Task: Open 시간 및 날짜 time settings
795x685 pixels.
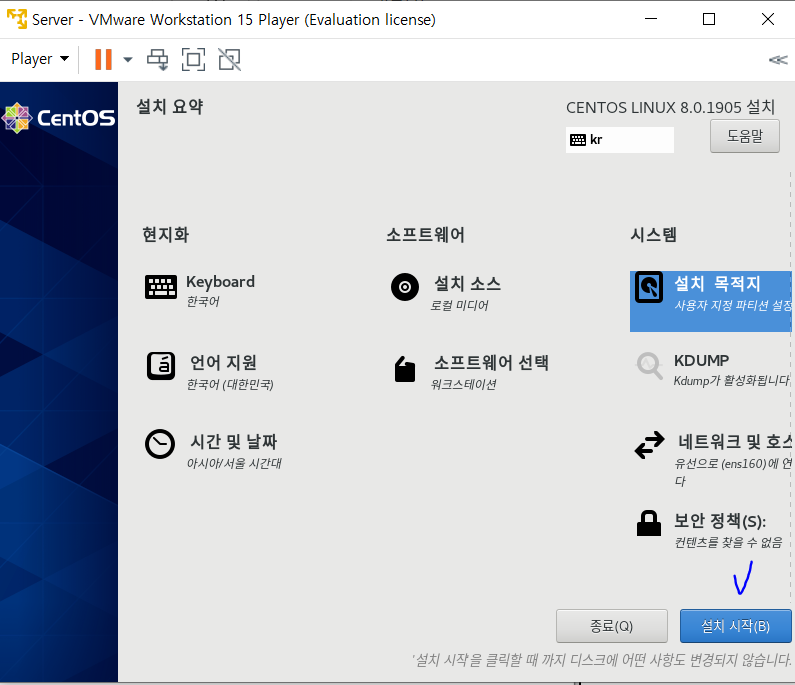Action: coord(233,442)
